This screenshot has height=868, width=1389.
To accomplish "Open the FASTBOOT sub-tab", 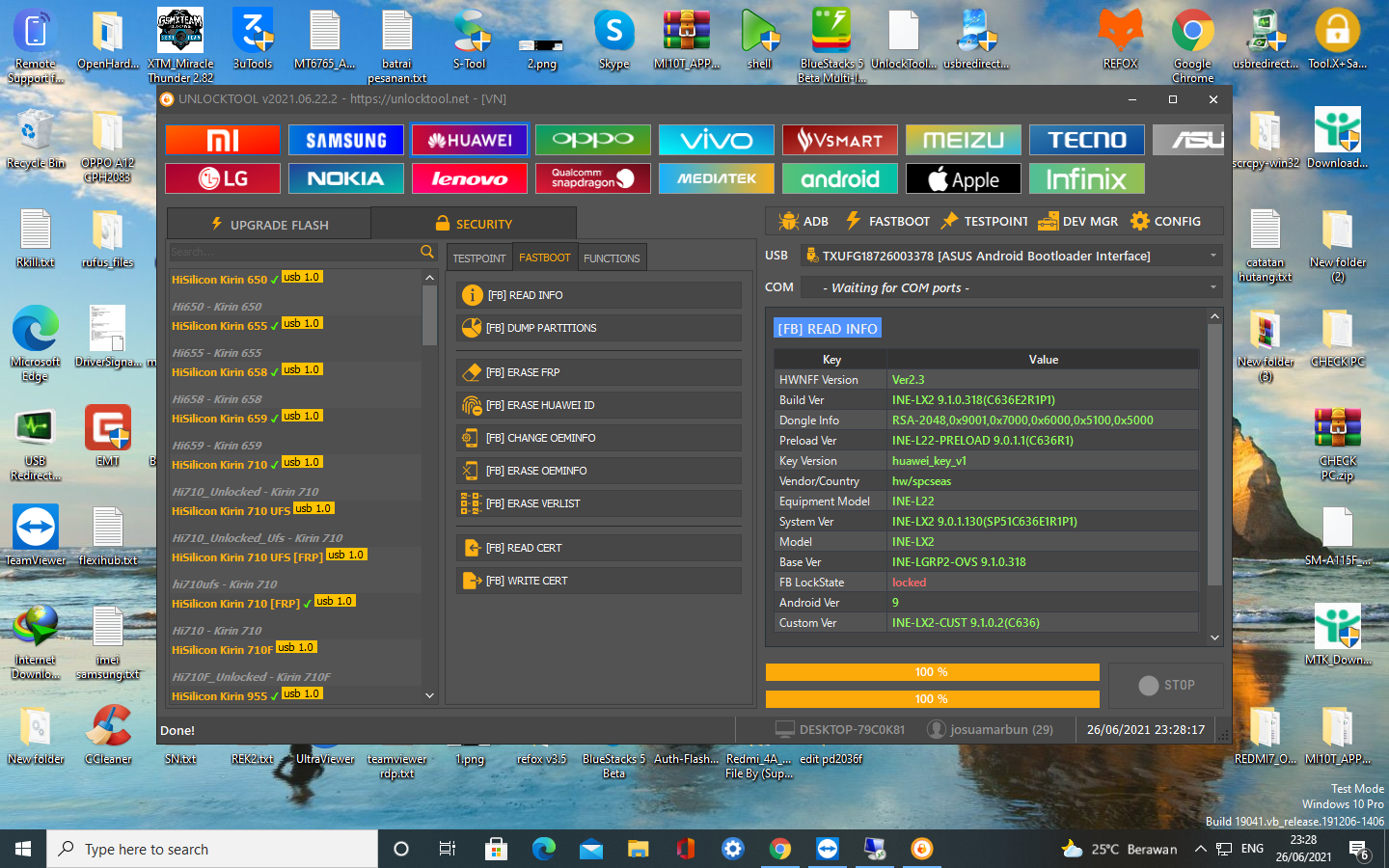I will (545, 258).
